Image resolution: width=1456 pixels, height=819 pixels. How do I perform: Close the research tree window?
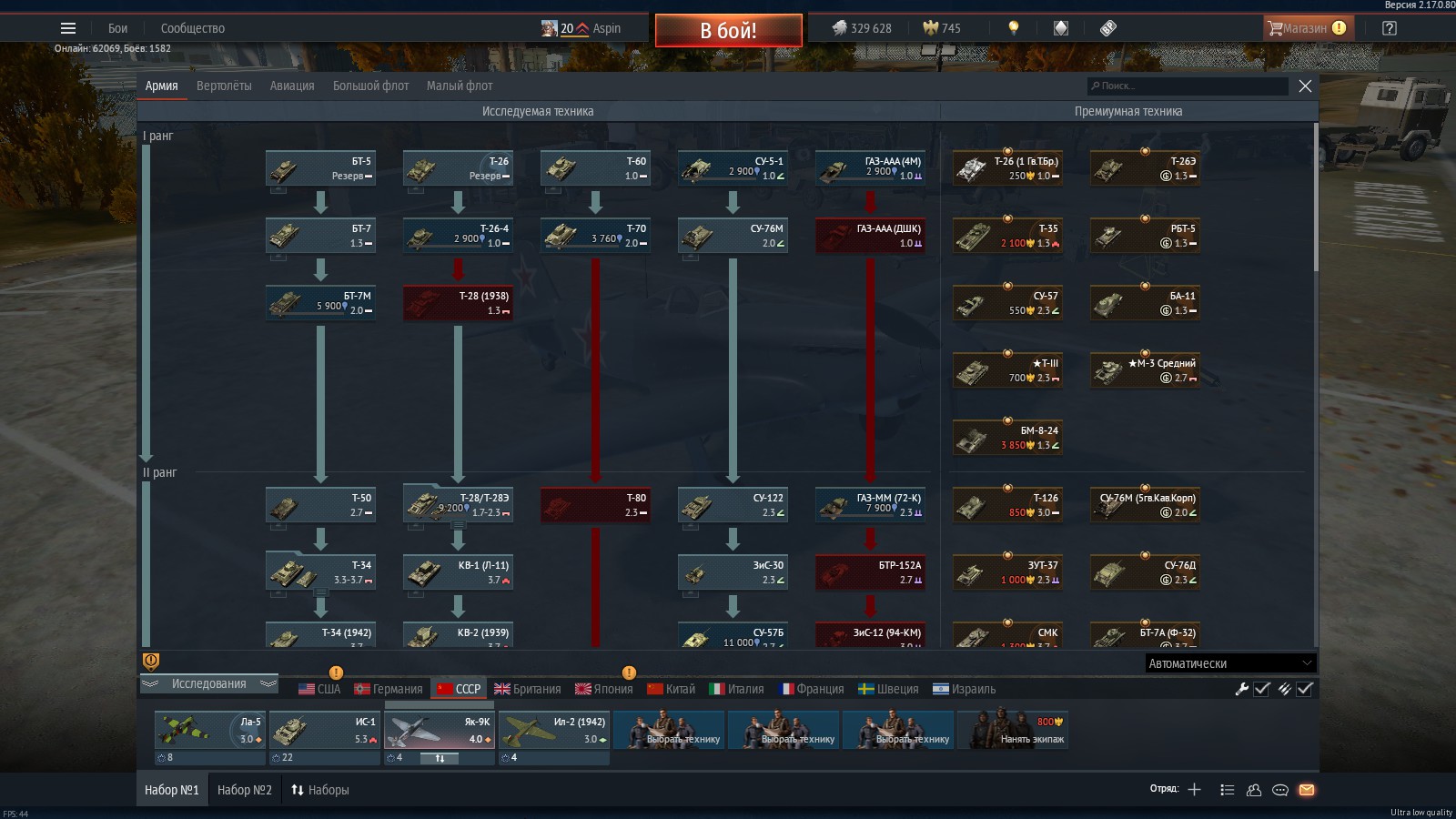point(1305,86)
